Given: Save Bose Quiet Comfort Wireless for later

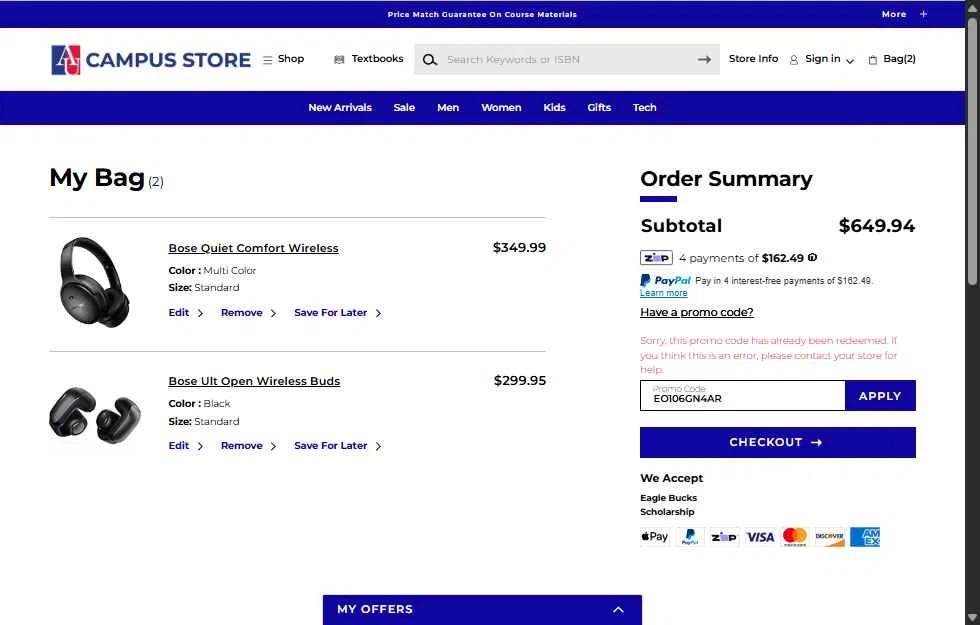Looking at the screenshot, I should (338, 312).
